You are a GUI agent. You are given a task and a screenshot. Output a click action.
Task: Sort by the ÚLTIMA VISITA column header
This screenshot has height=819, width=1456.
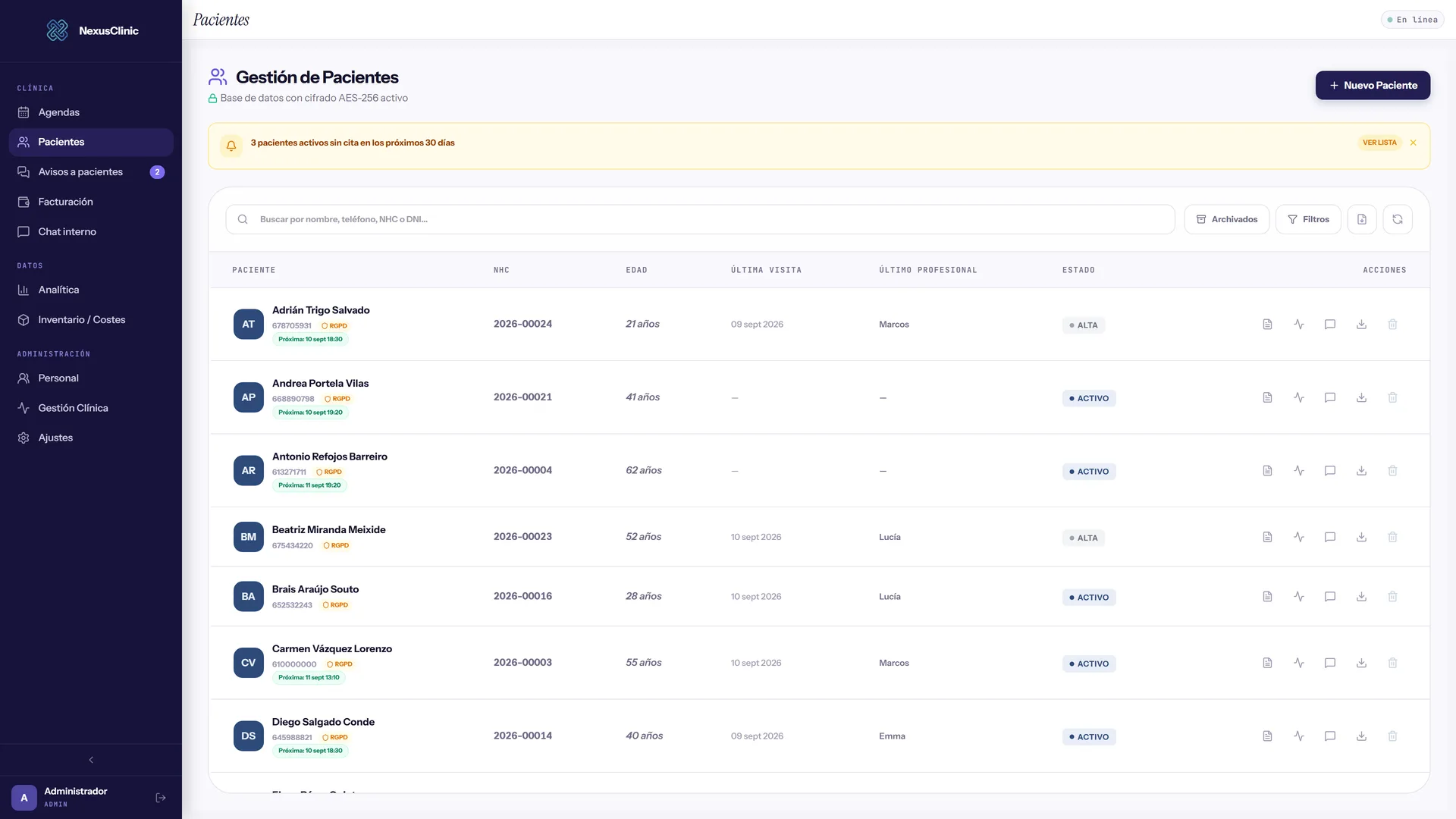point(766,270)
